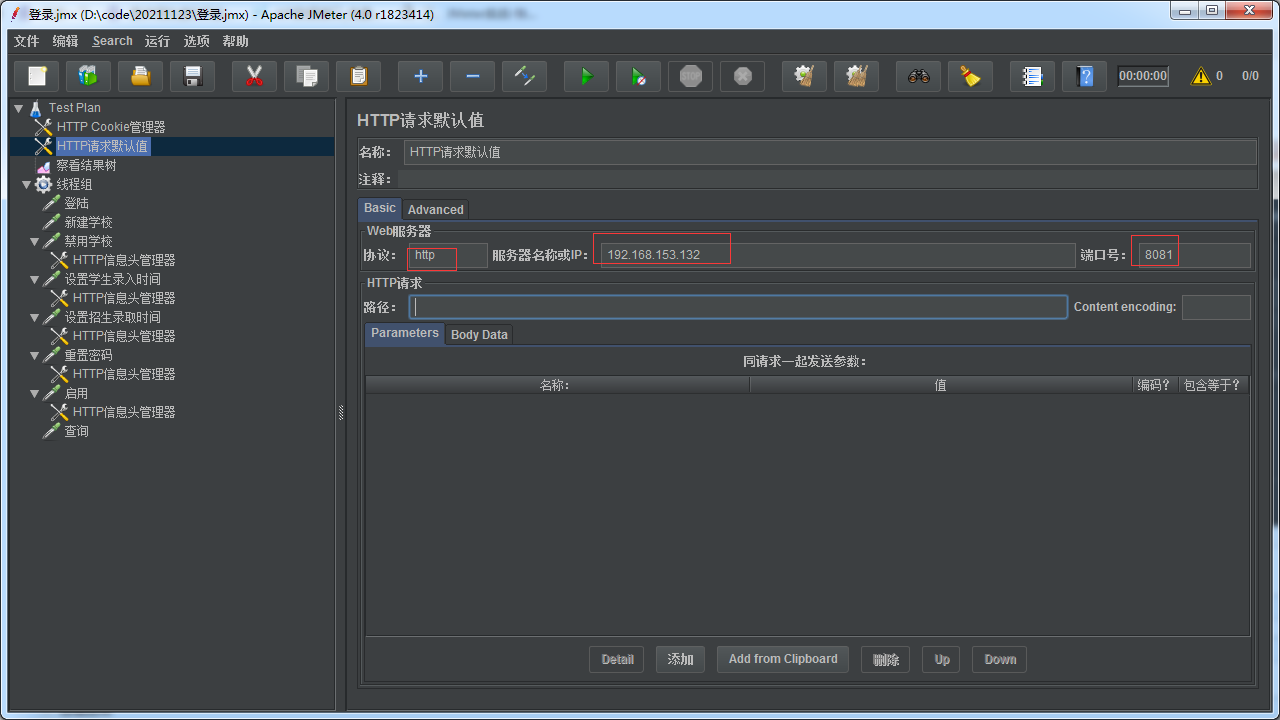Click the 名称: column header
Image resolution: width=1280 pixels, height=720 pixels.
(x=557, y=385)
